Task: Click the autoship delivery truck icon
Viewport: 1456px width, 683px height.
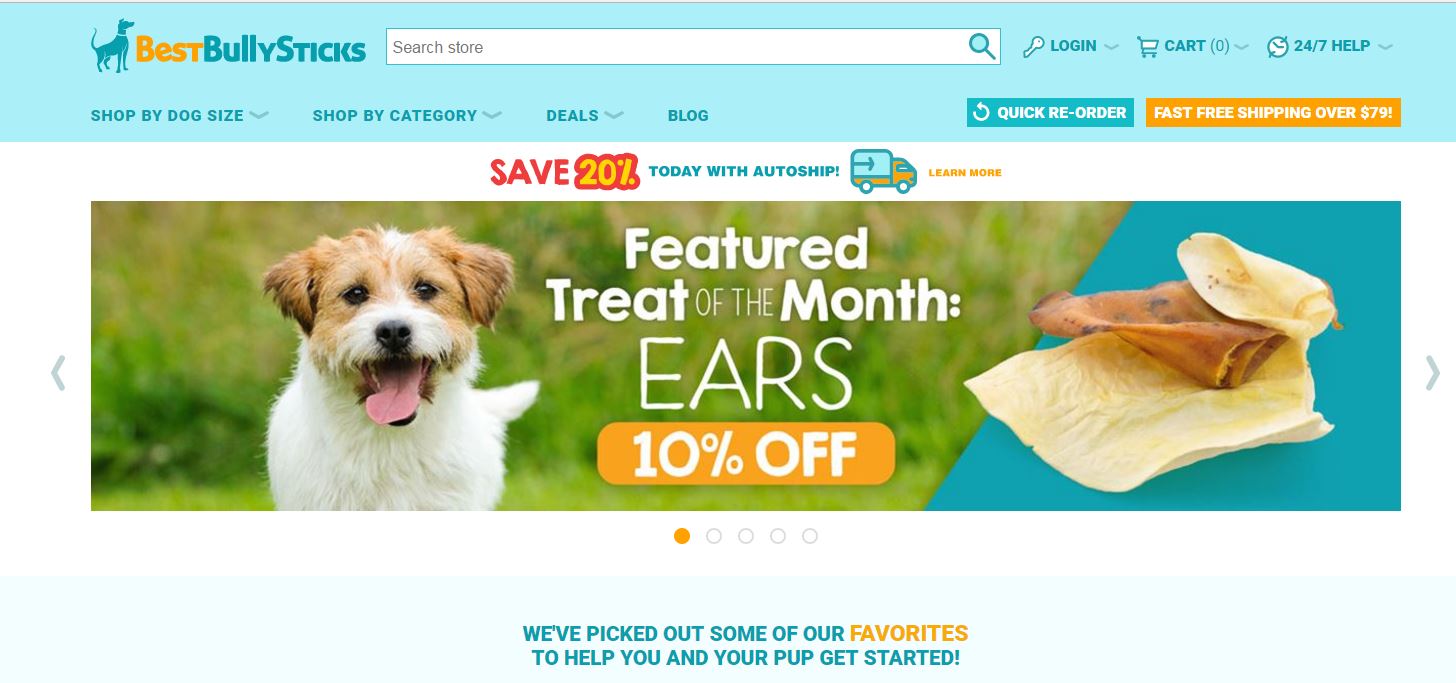Action: point(883,171)
